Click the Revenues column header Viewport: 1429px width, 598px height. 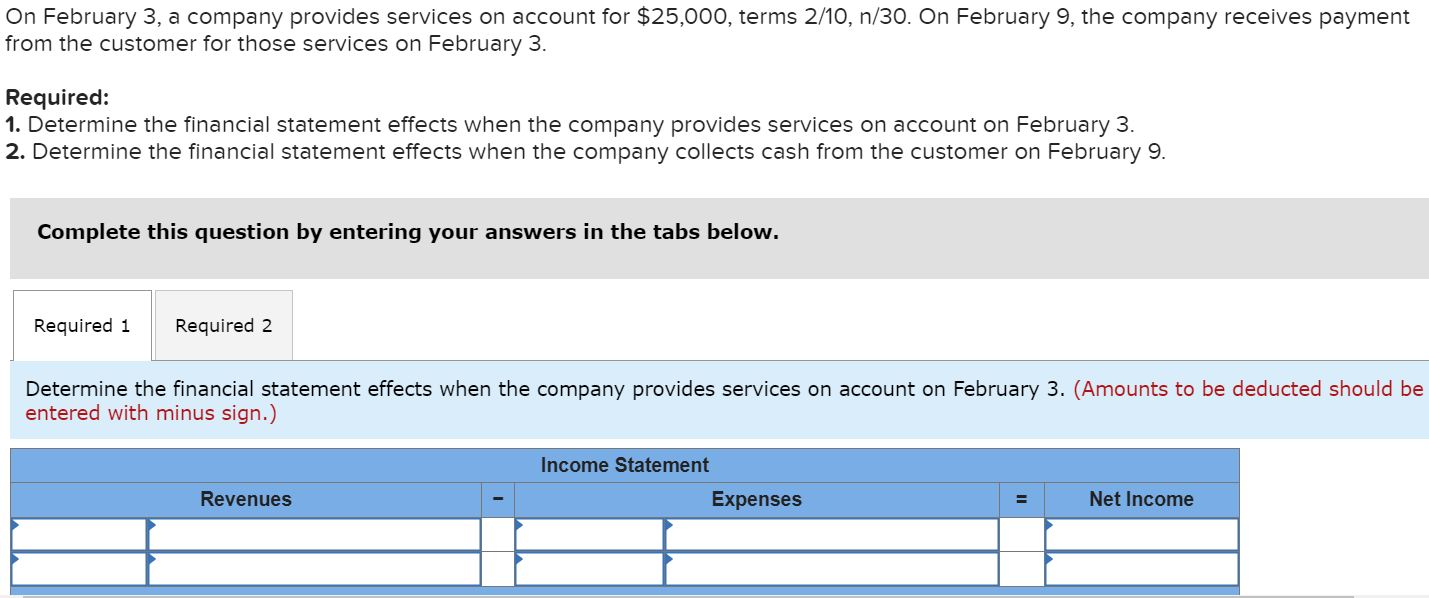(245, 499)
